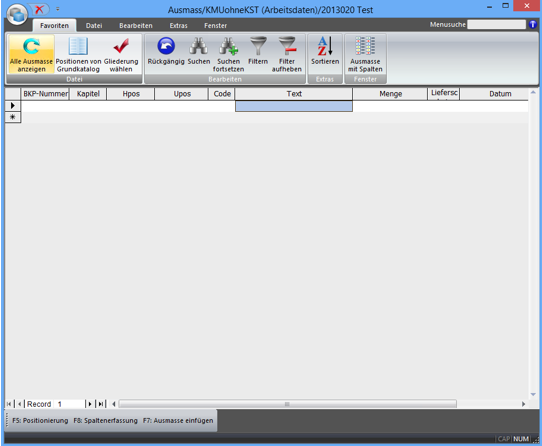This screenshot has width=542, height=446.
Task: Go to next record arrow
Action: [90, 404]
